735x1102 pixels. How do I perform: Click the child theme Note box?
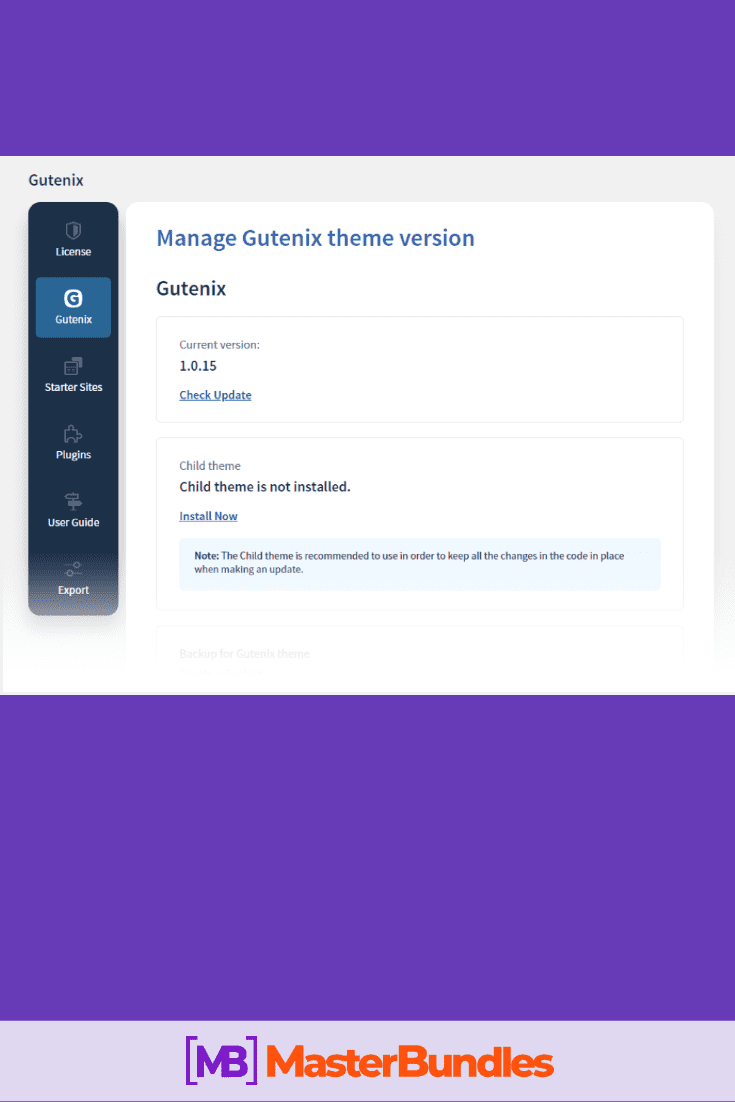coord(419,564)
